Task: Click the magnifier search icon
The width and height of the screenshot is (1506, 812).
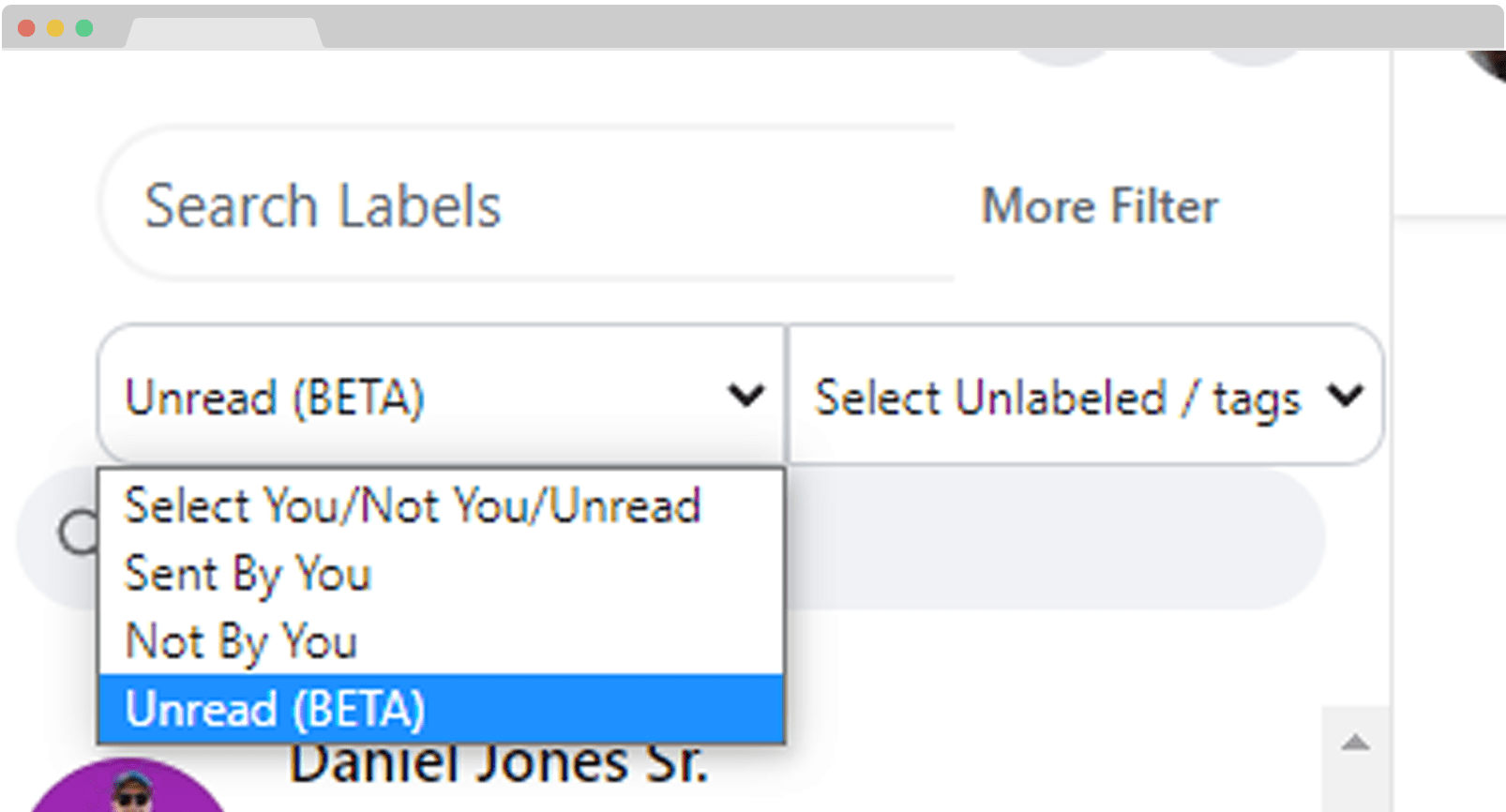Action: pos(77,533)
